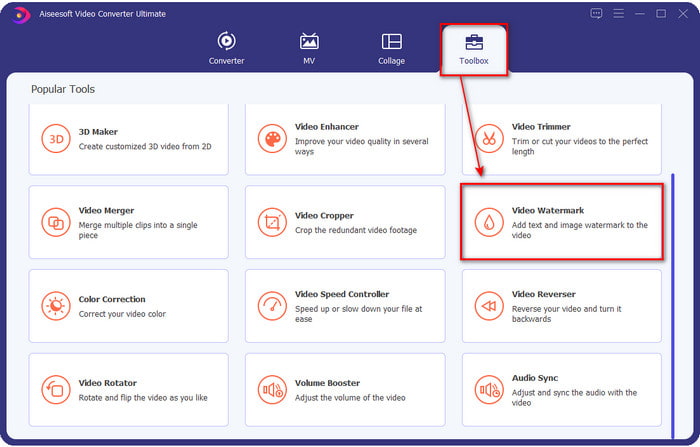Open the feedback chat icon
The image size is (700, 447).
[x=596, y=13]
